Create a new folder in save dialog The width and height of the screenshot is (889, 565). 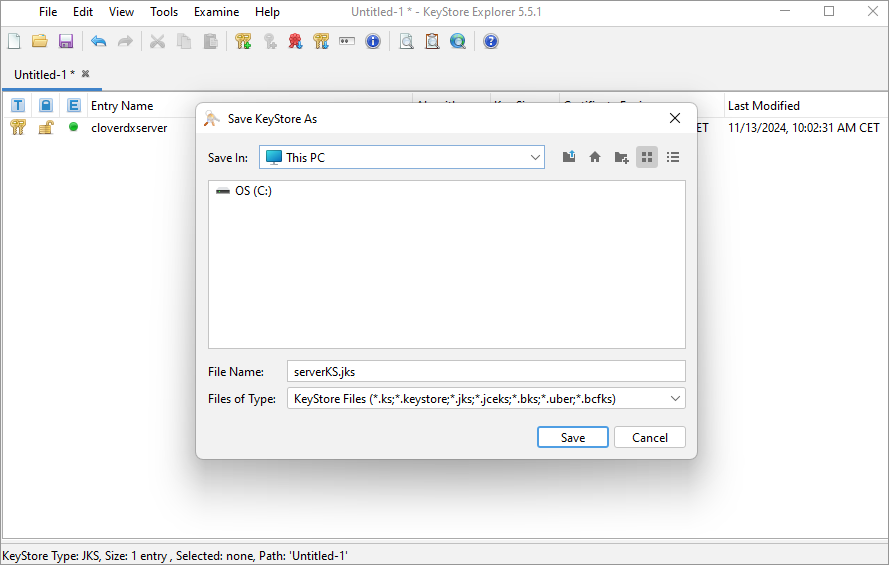coord(621,157)
